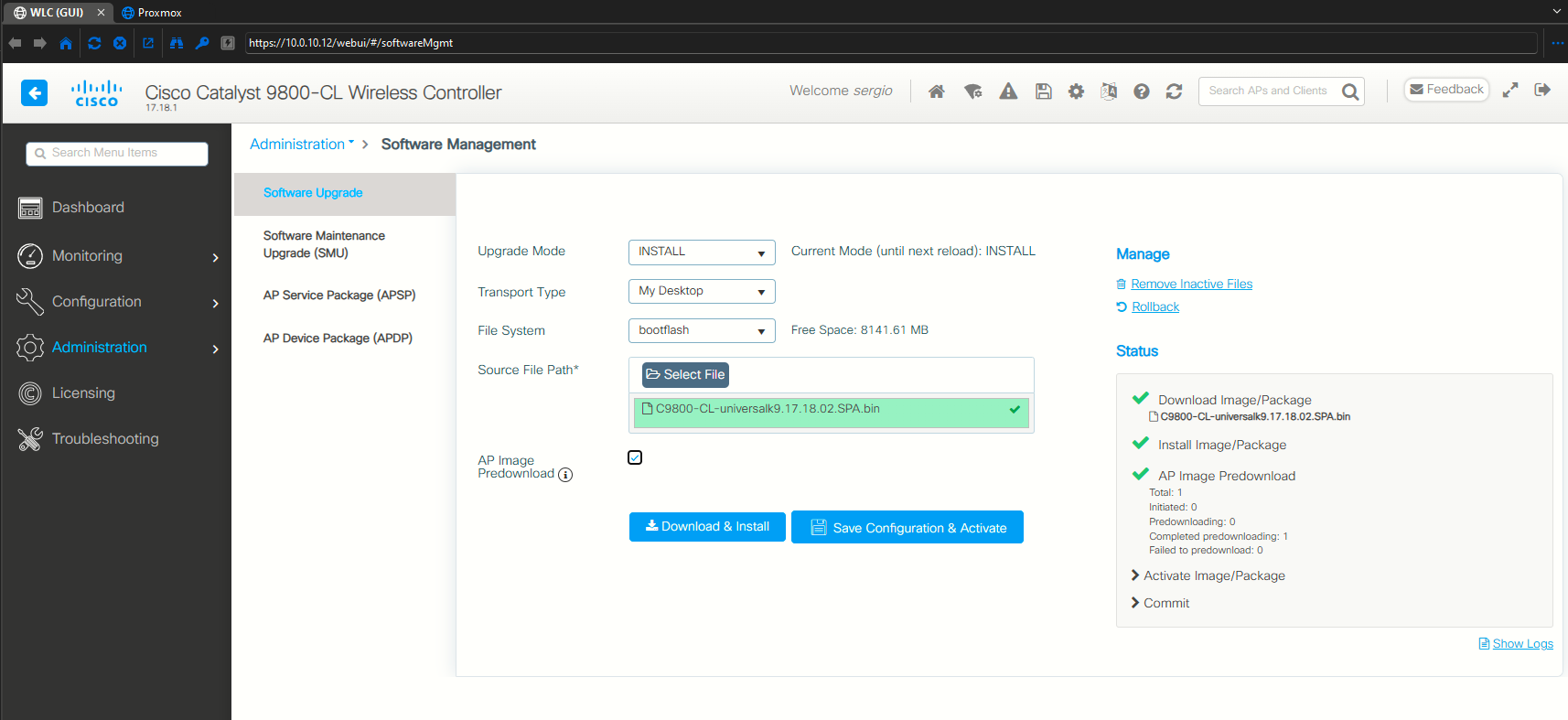The height and width of the screenshot is (720, 1568).
Task: Expand the Administration menu arrow
Action: tap(216, 349)
